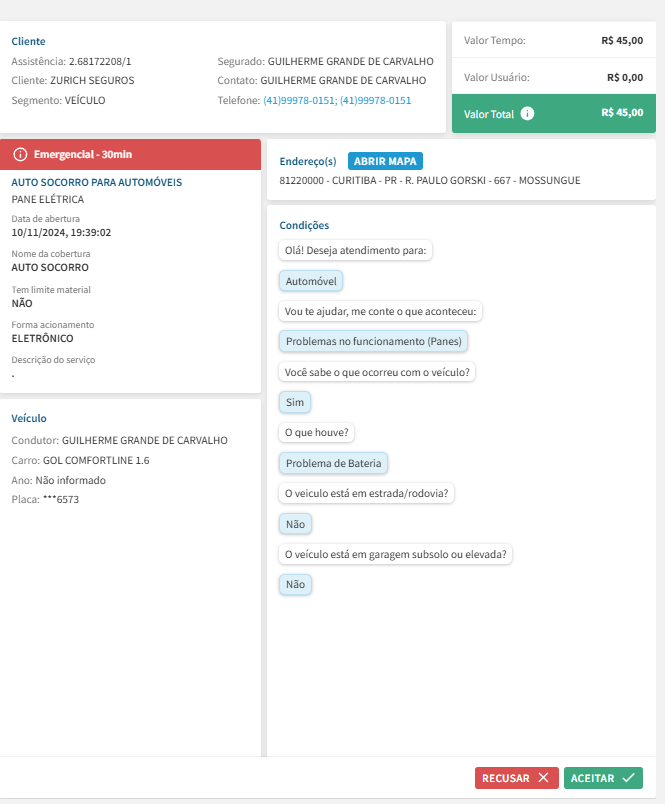
Task: Click the X icon on RECUSAR button
Action: (x=543, y=777)
